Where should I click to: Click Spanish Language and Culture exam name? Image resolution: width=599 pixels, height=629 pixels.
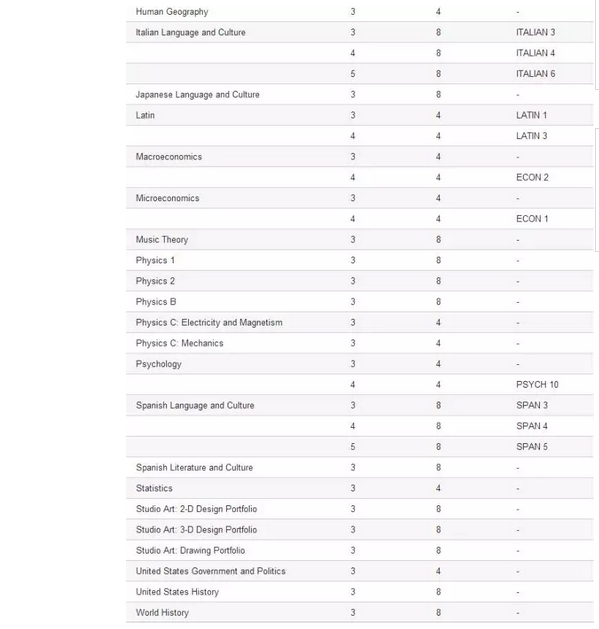point(195,406)
